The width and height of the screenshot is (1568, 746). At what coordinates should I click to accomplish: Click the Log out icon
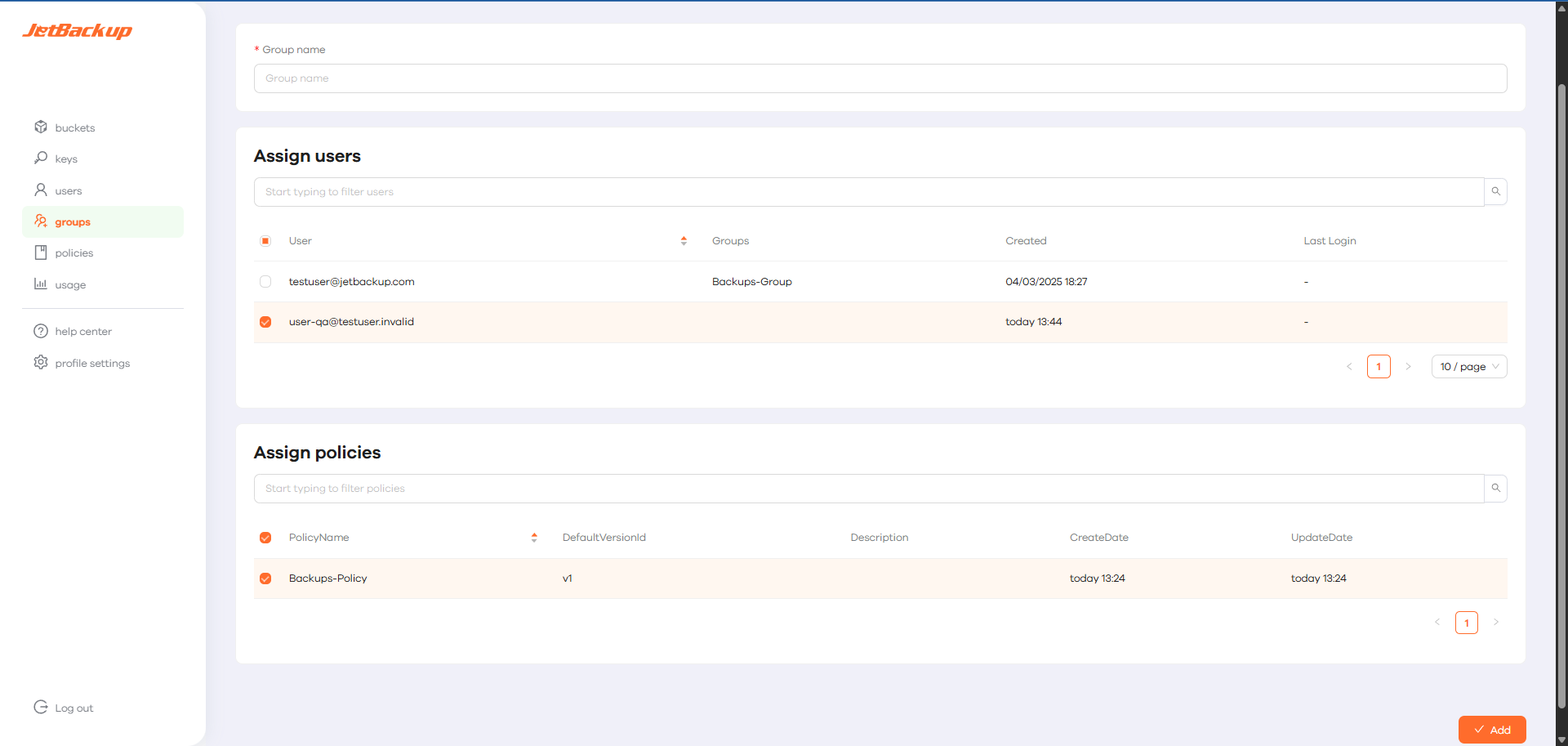[x=41, y=707]
